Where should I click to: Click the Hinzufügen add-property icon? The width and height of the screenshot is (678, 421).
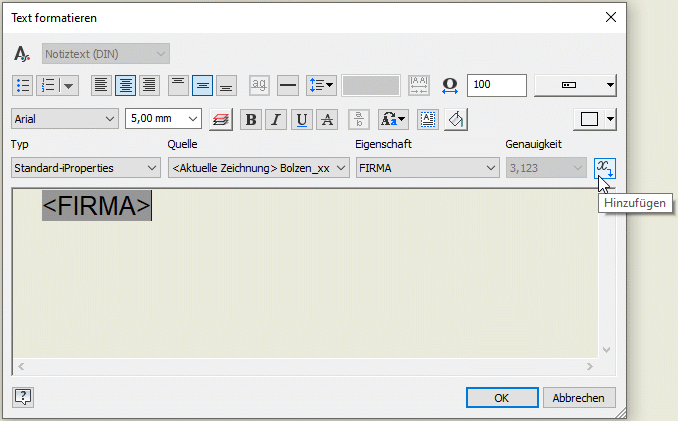click(x=605, y=168)
